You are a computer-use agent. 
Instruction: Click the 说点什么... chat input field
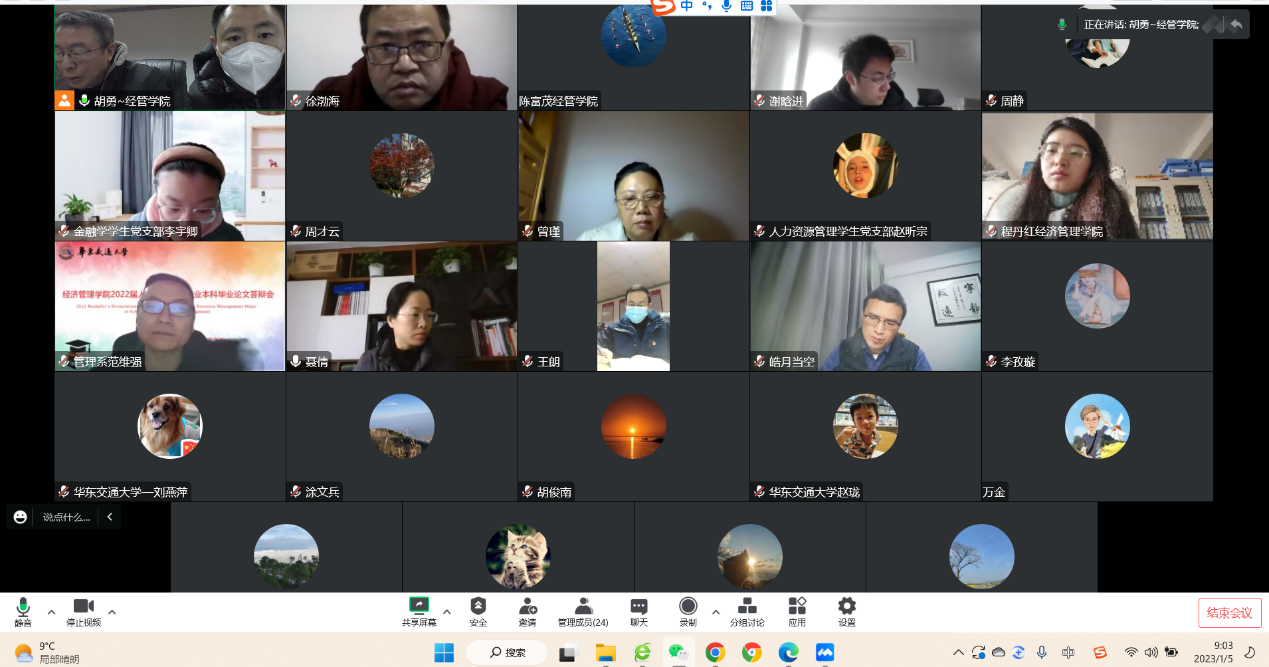click(66, 517)
